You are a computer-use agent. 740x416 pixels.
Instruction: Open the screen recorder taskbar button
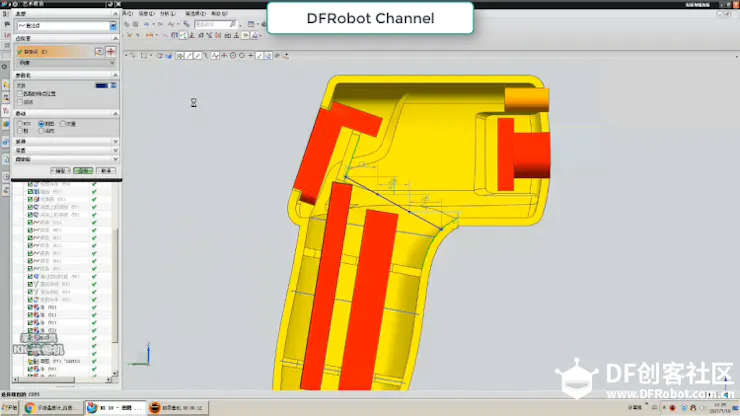178,408
